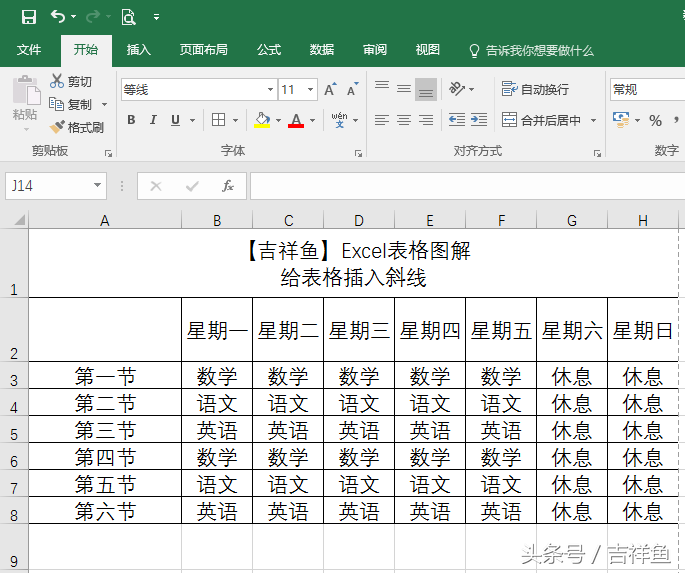Click the formula bar input field
The height and width of the screenshot is (573, 685).
[467, 186]
